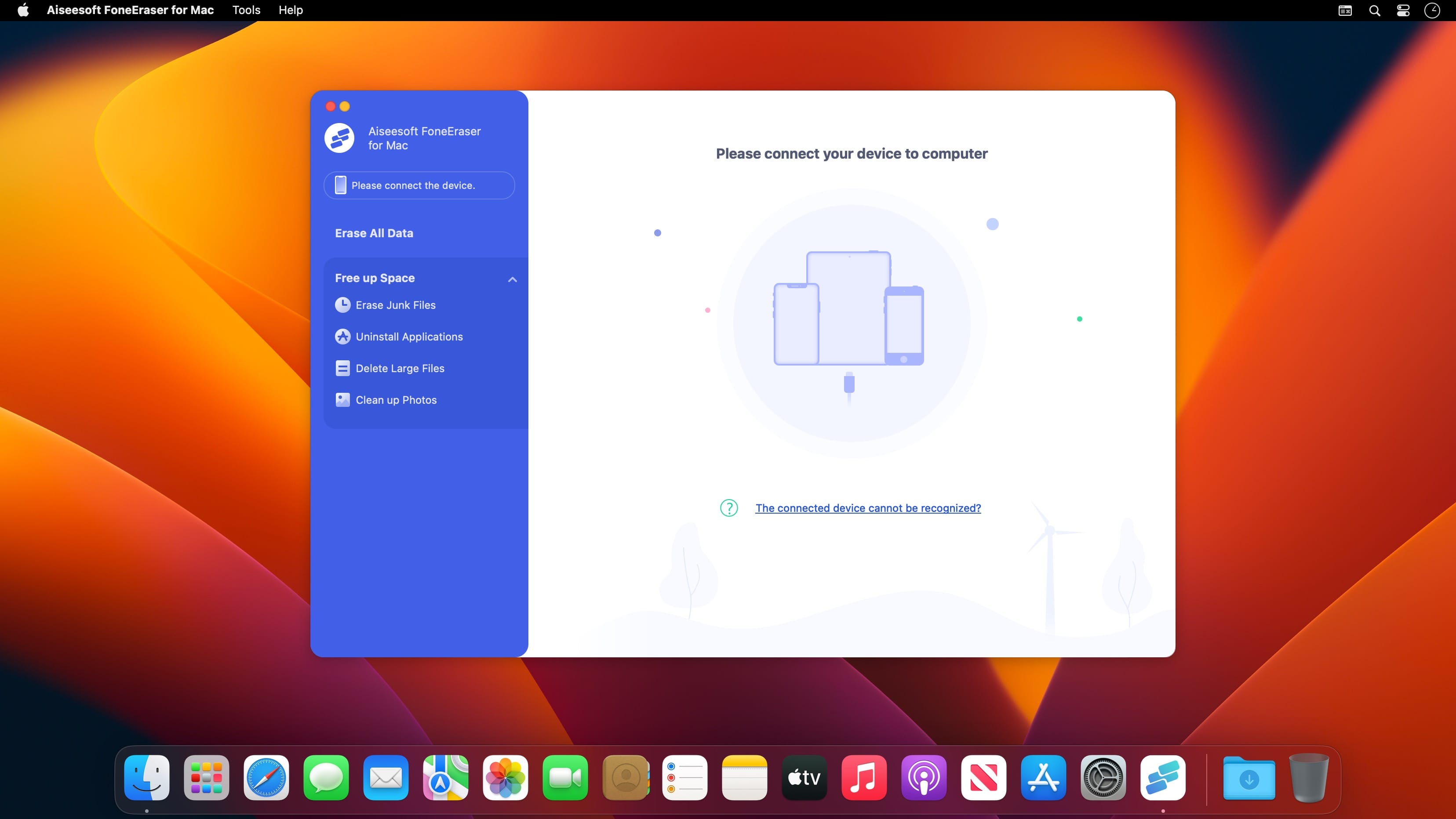Image resolution: width=1456 pixels, height=819 pixels.
Task: Open Launchpad from the Dock
Action: 206,778
